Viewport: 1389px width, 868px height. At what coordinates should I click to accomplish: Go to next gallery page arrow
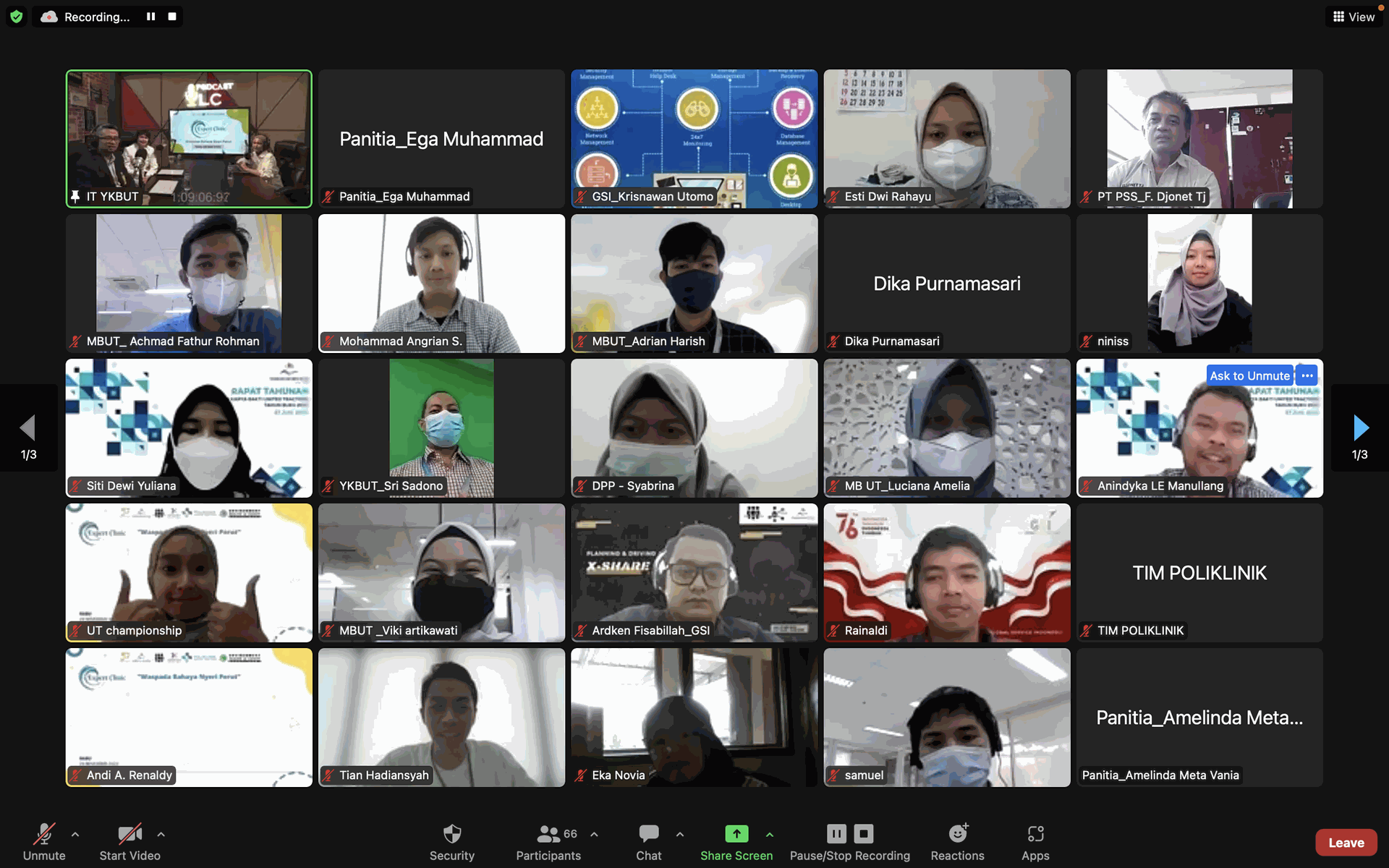(1360, 428)
